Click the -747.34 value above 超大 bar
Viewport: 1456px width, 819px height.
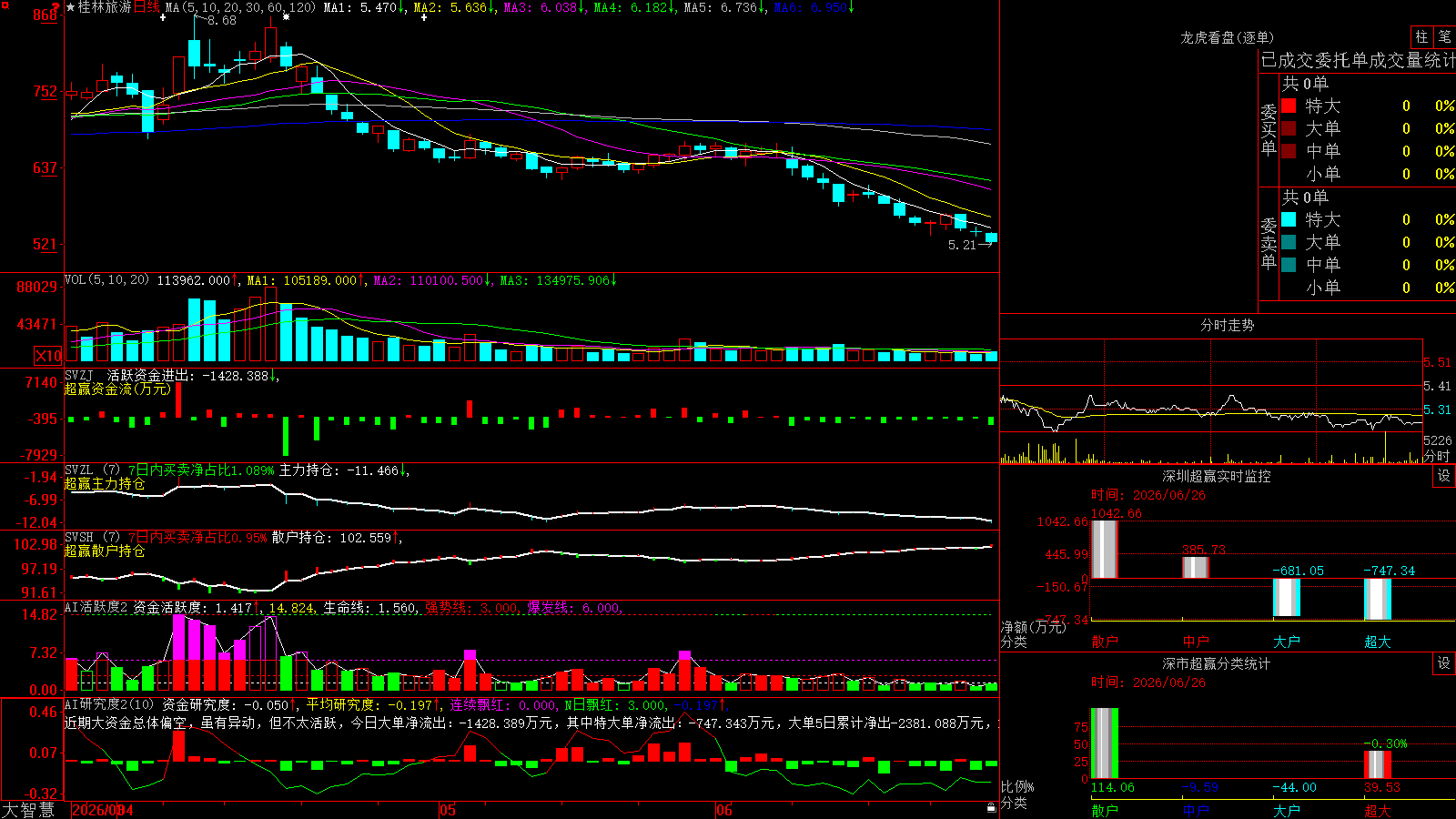click(1390, 571)
